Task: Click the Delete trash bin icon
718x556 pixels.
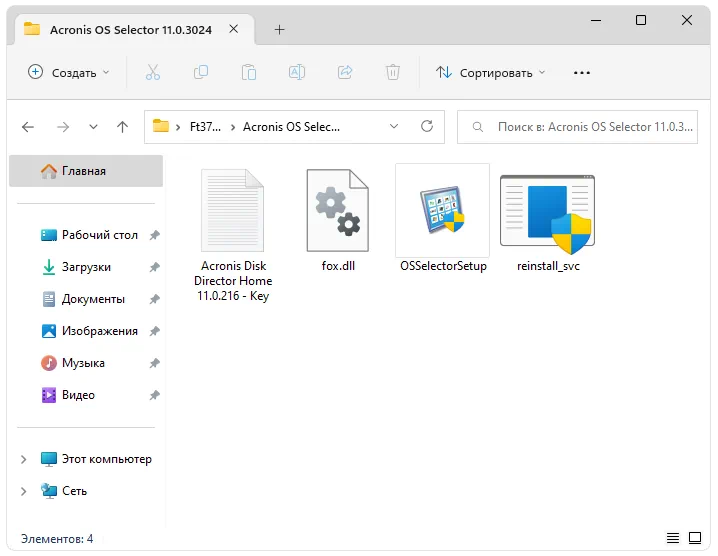Action: point(393,72)
